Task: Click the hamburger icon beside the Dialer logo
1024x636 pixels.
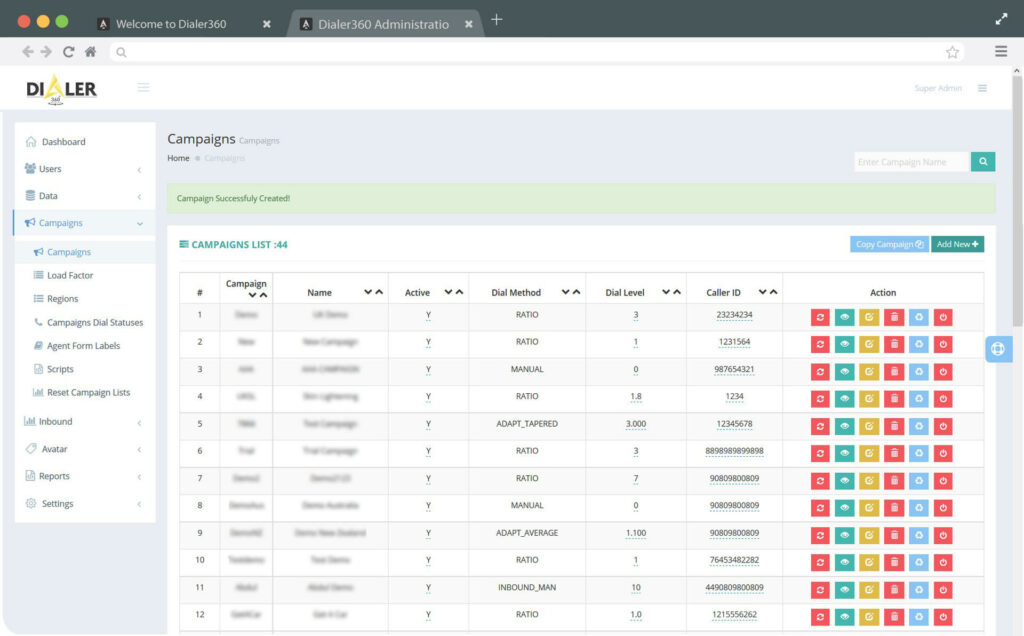Action: point(143,87)
